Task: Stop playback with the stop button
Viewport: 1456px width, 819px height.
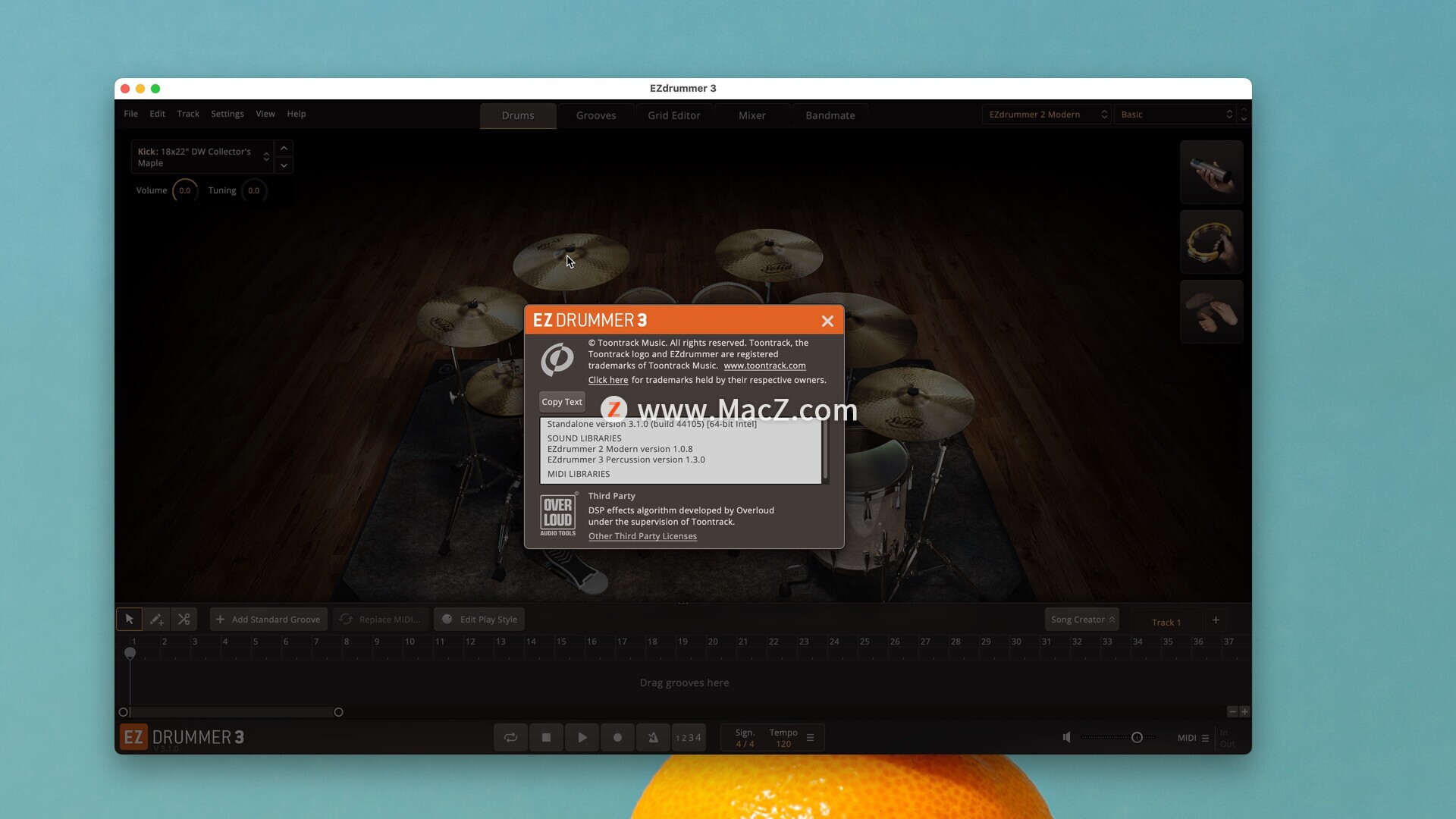Action: [546, 737]
